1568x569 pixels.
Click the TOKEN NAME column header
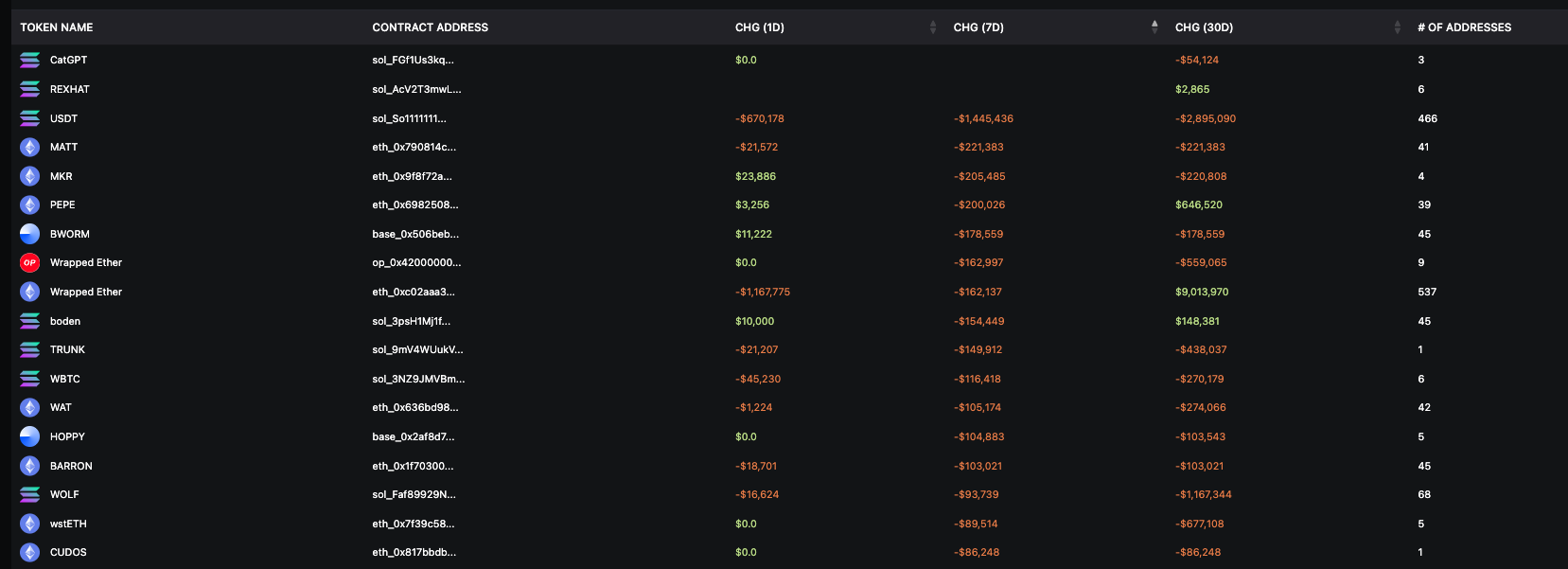coord(57,27)
